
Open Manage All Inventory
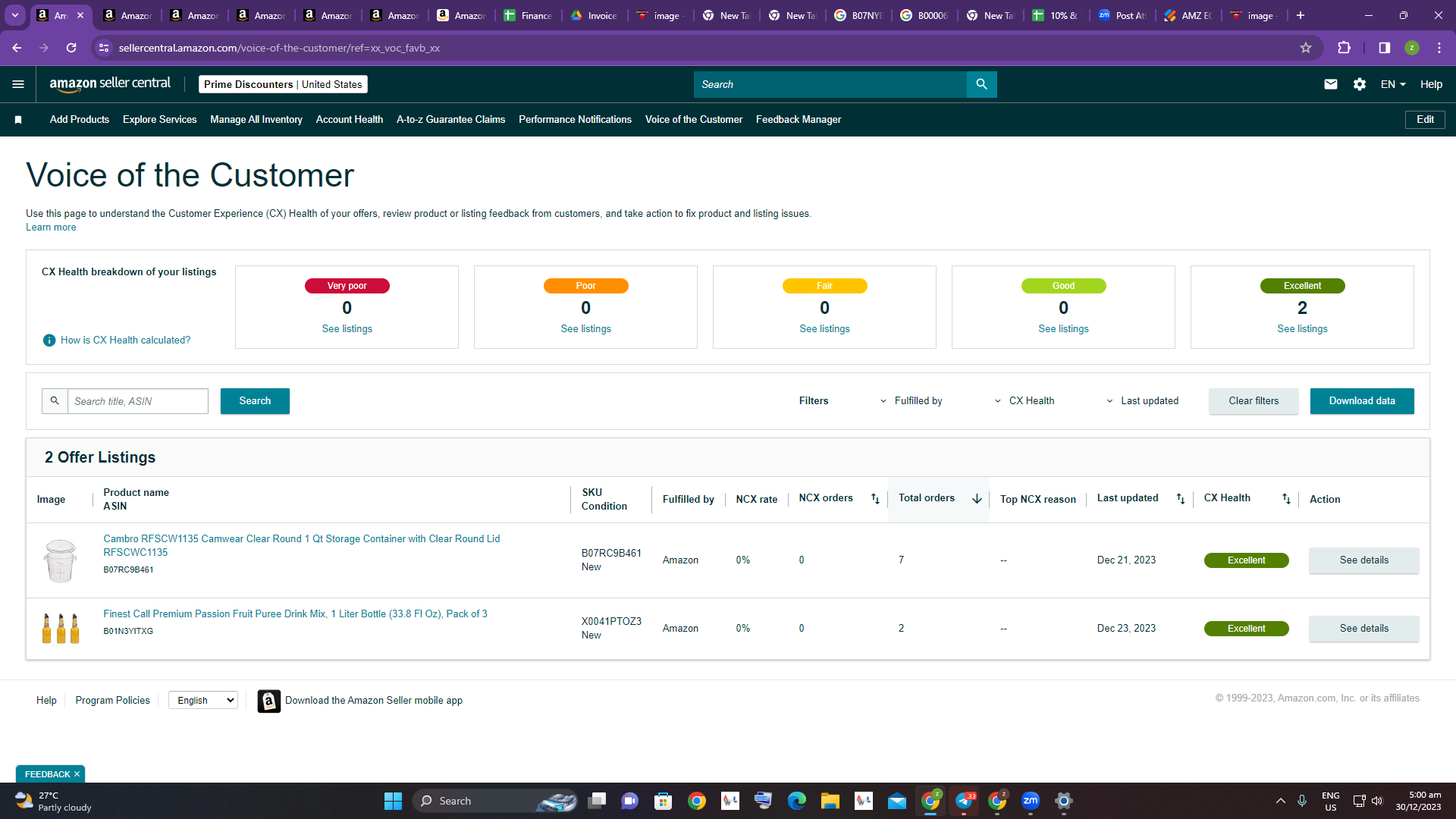tap(256, 120)
